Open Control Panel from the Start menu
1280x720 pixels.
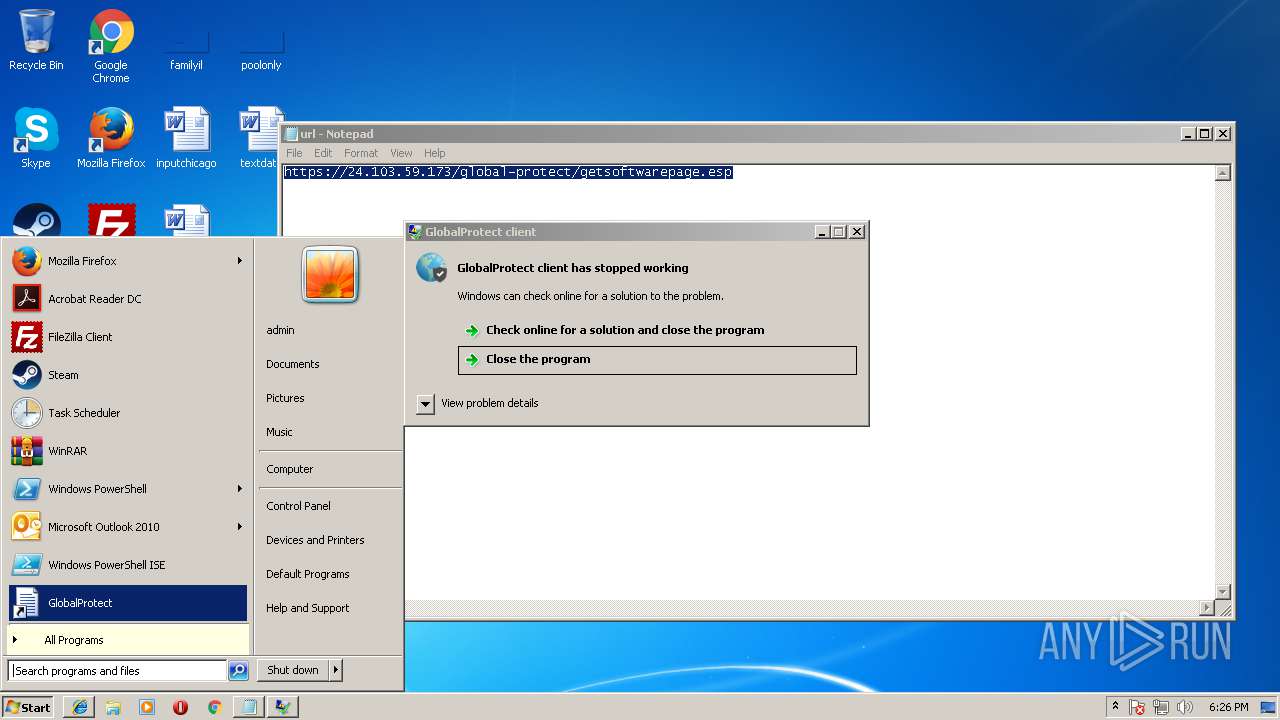click(298, 506)
